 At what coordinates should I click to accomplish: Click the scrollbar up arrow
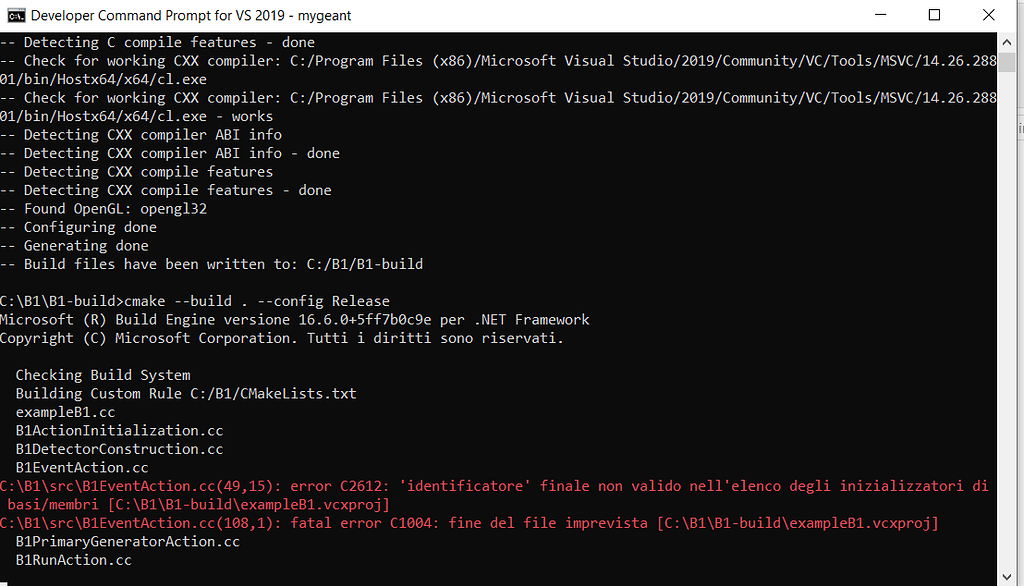[1008, 42]
